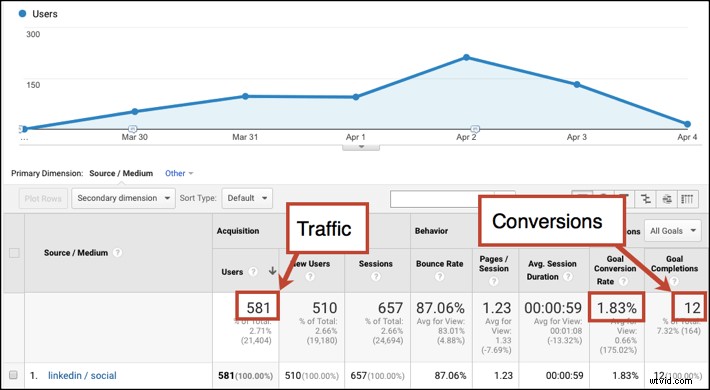Screen dimensions: 710x390
Task: Open the annotation marker under Mar 30
Action: click(x=133, y=128)
